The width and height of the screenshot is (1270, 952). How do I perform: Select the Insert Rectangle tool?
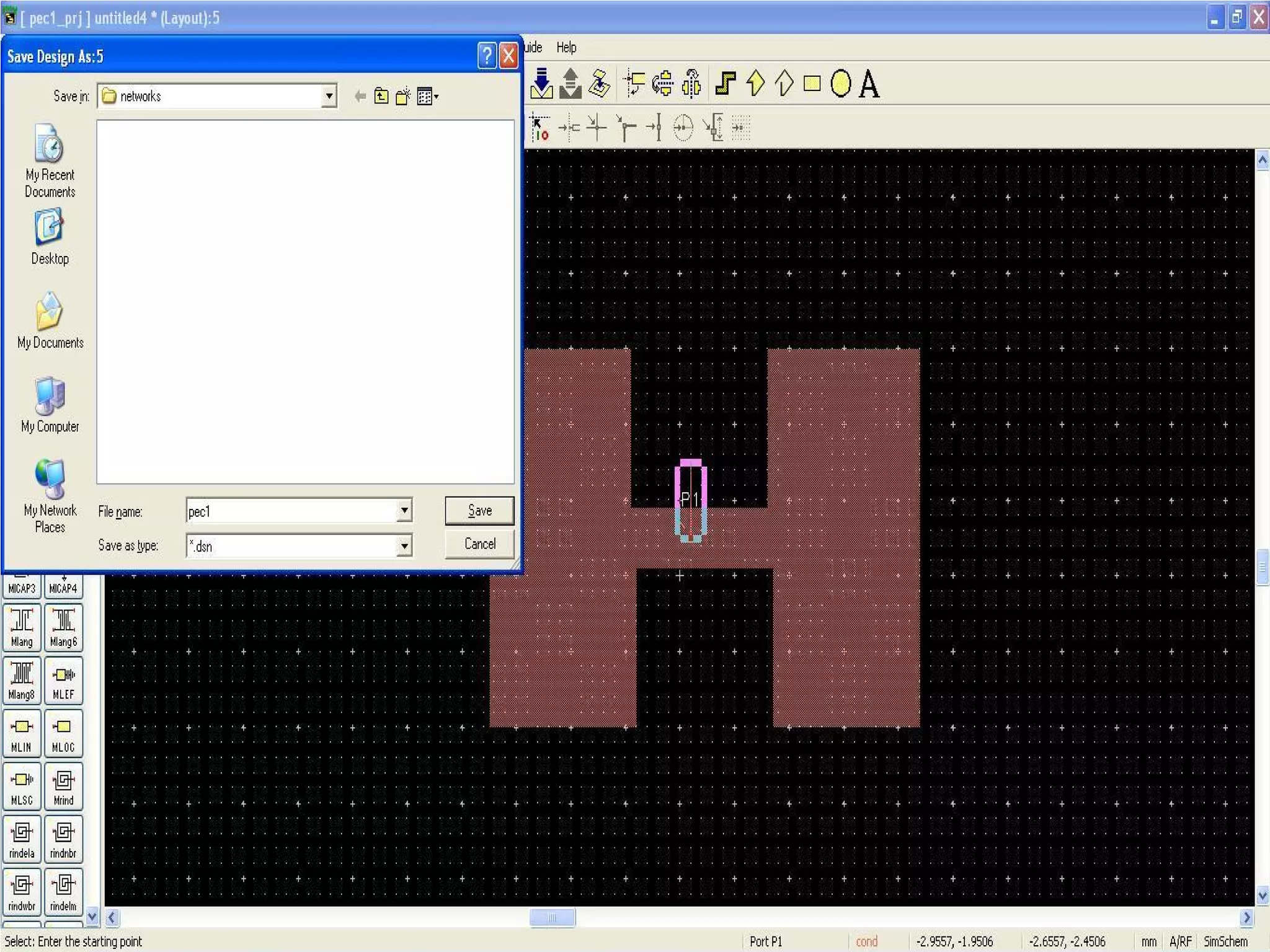(x=812, y=83)
